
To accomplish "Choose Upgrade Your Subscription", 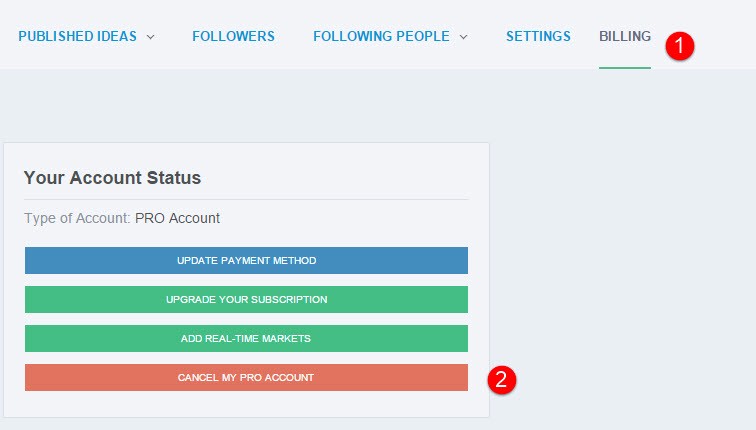I will pyautogui.click(x=246, y=299).
